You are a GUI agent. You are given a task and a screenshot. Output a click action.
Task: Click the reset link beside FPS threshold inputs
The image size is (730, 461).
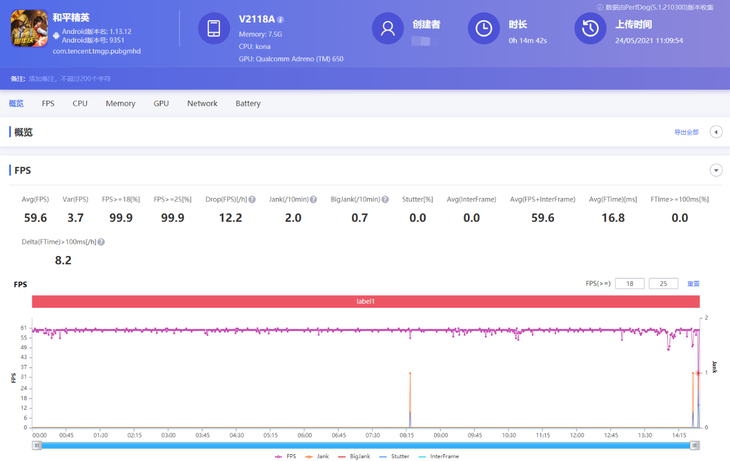pos(693,284)
